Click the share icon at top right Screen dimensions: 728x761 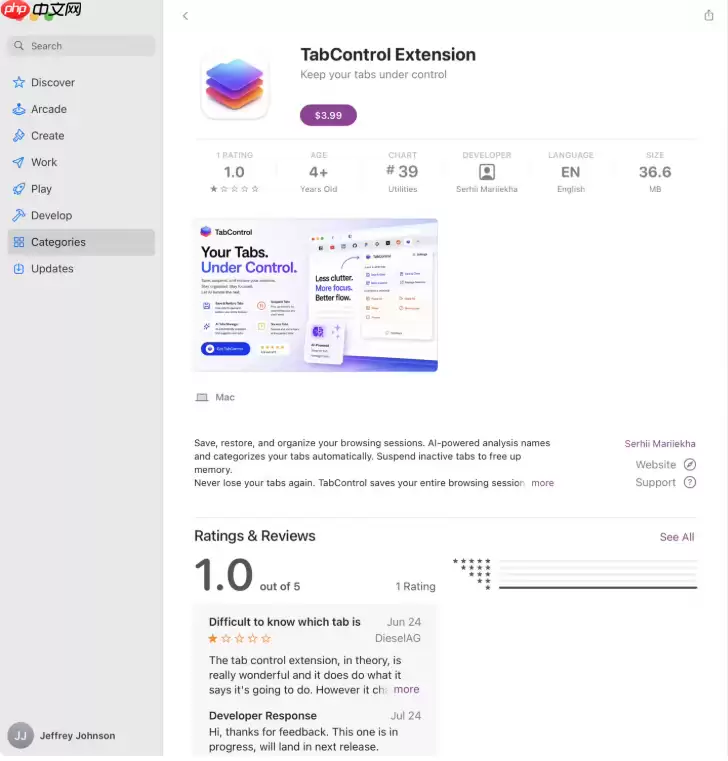tap(709, 15)
